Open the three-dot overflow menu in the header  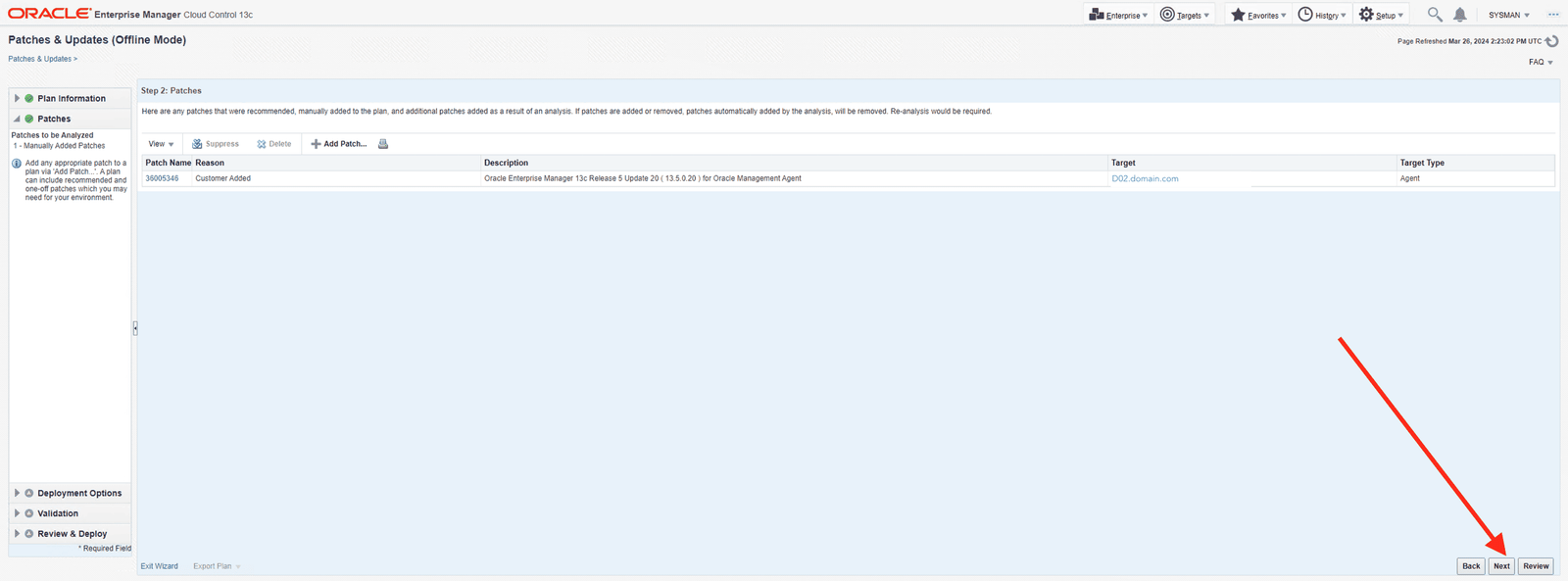pos(1553,15)
